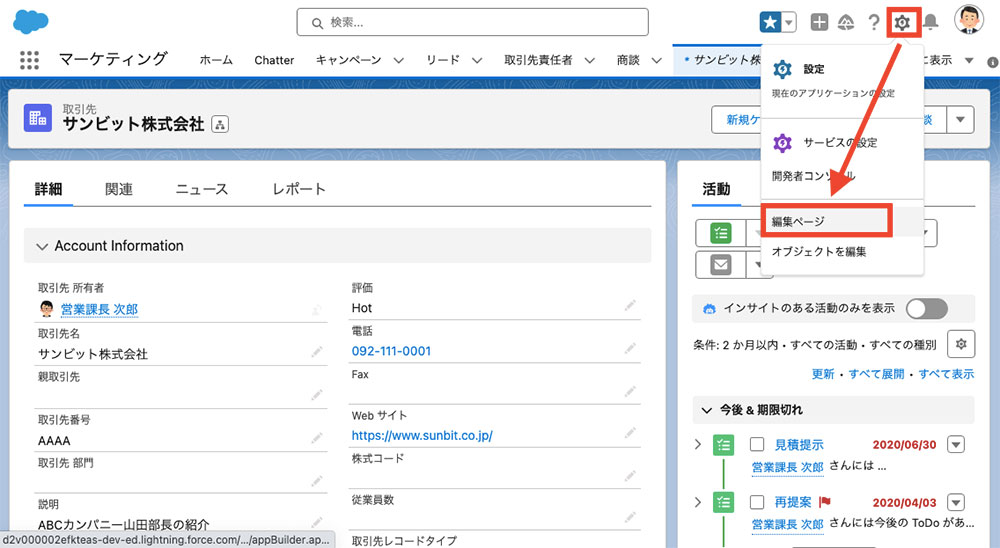The height and width of the screenshot is (548, 1000).
Task: Open the キャンペーン tab
Action: (348, 60)
